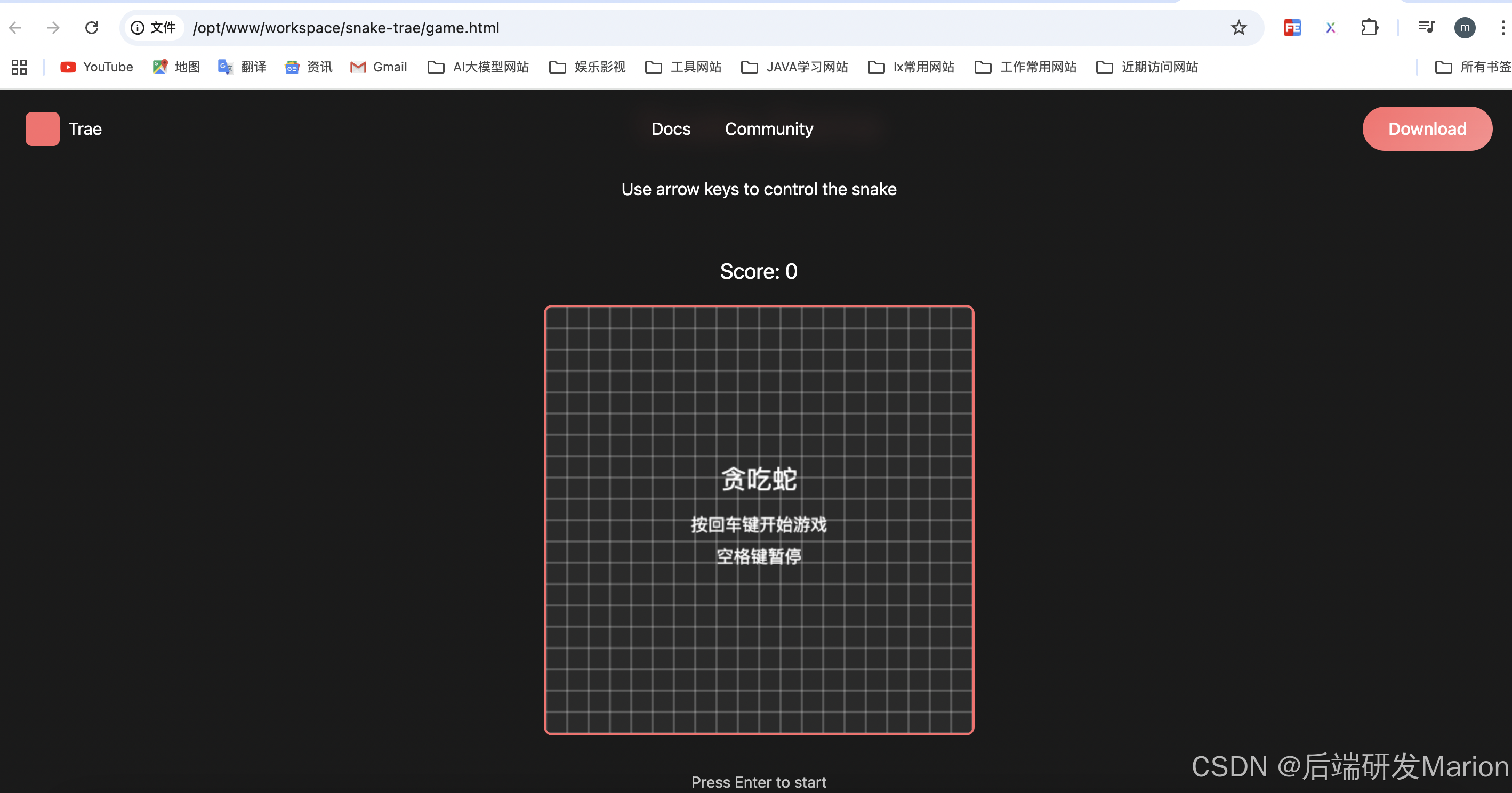Click the Trae logo square icon

42,128
